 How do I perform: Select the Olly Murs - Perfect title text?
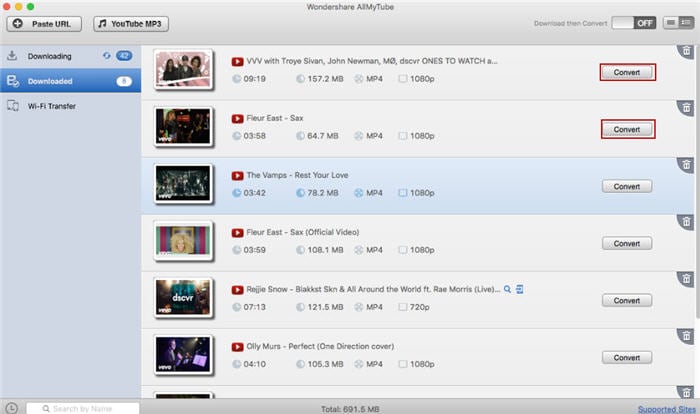pos(320,346)
